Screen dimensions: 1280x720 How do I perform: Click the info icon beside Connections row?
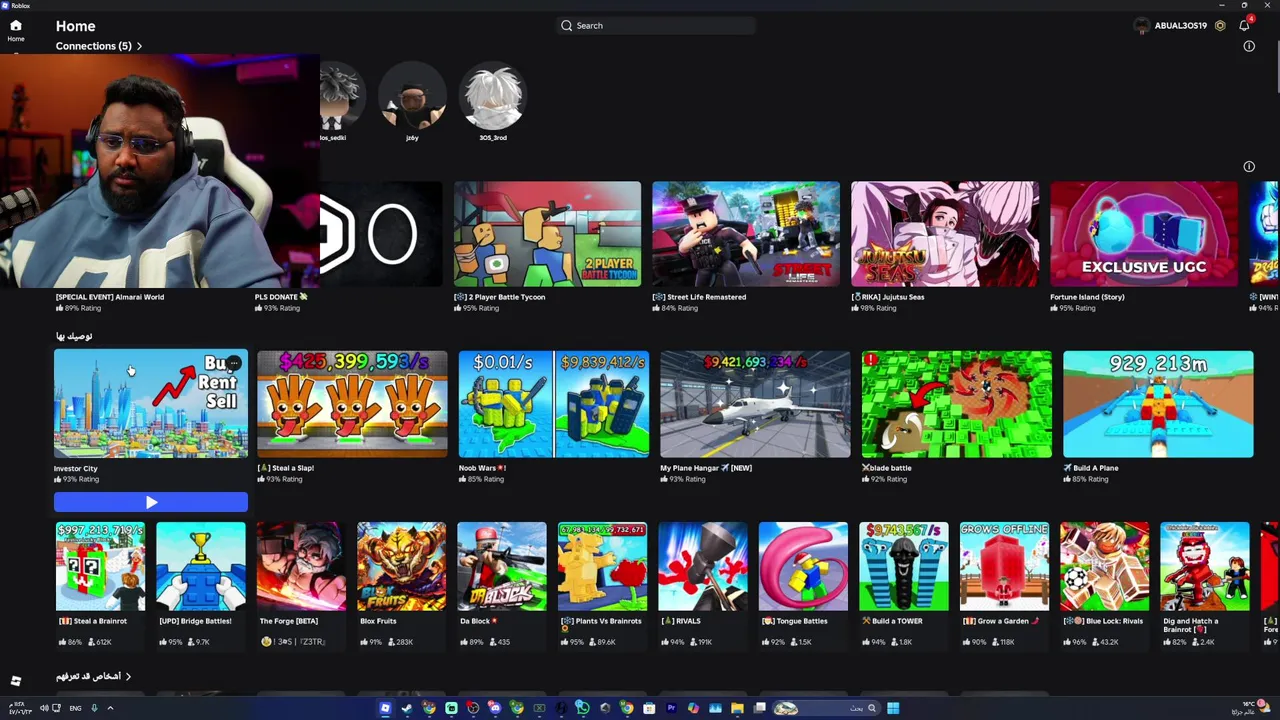pyautogui.click(x=1249, y=46)
